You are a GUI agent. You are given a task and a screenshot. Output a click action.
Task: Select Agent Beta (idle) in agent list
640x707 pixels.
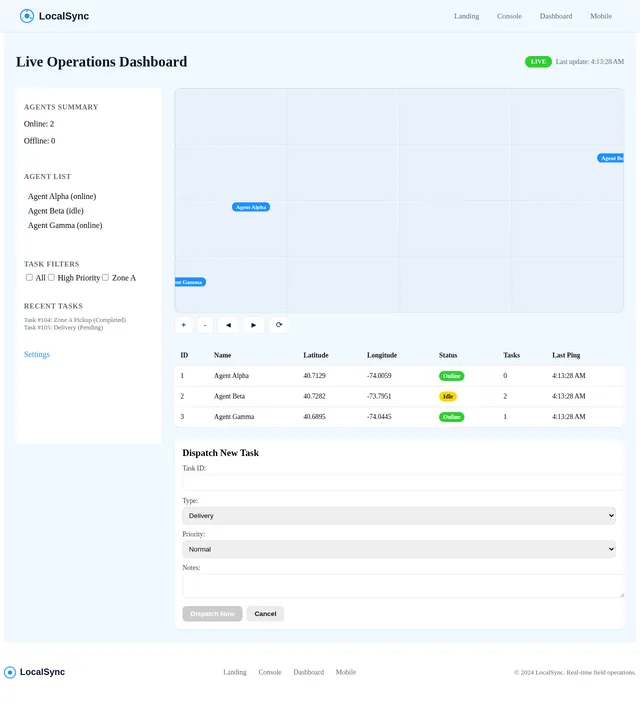(55, 211)
